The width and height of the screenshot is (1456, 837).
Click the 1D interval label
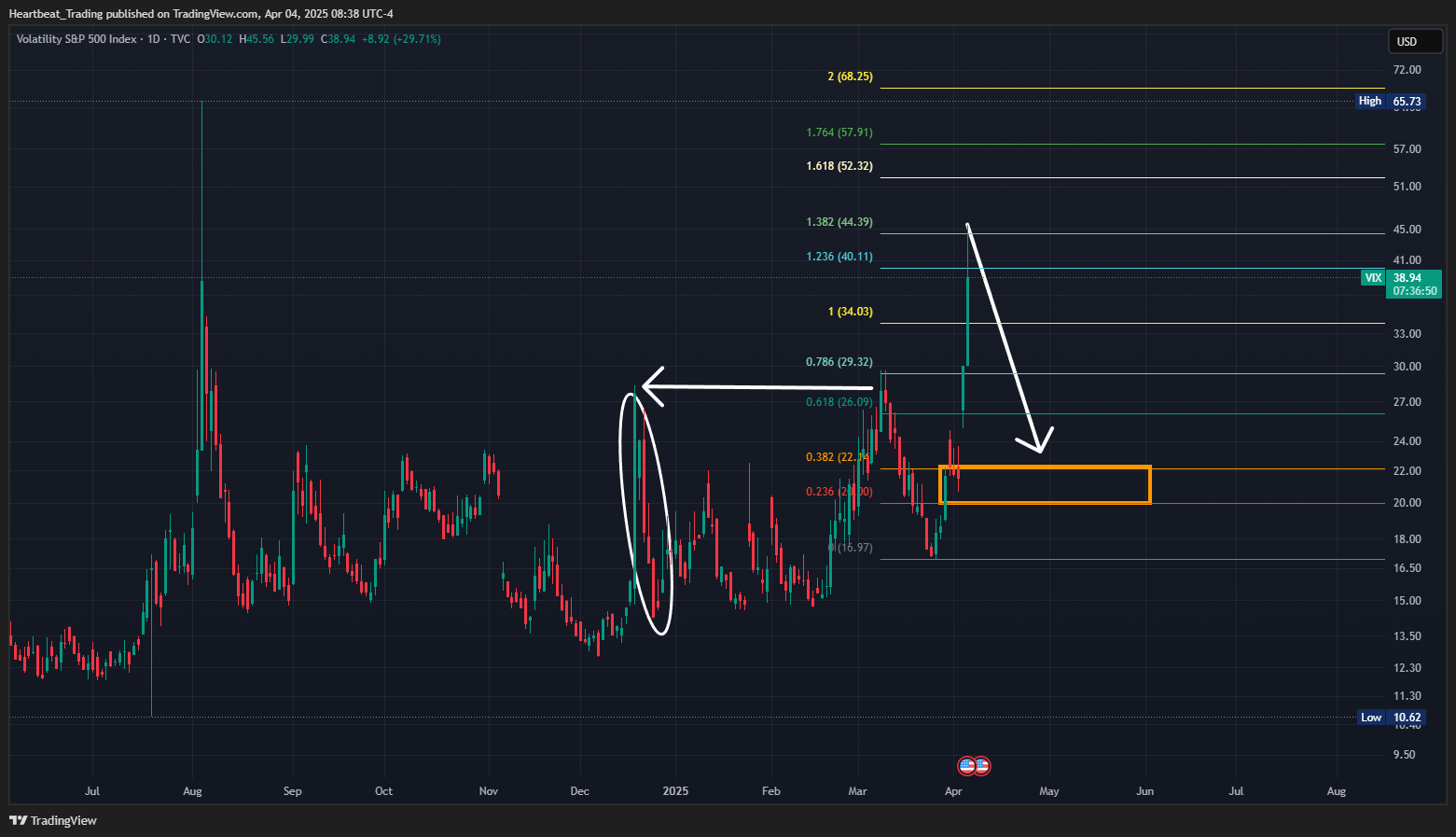(154, 39)
